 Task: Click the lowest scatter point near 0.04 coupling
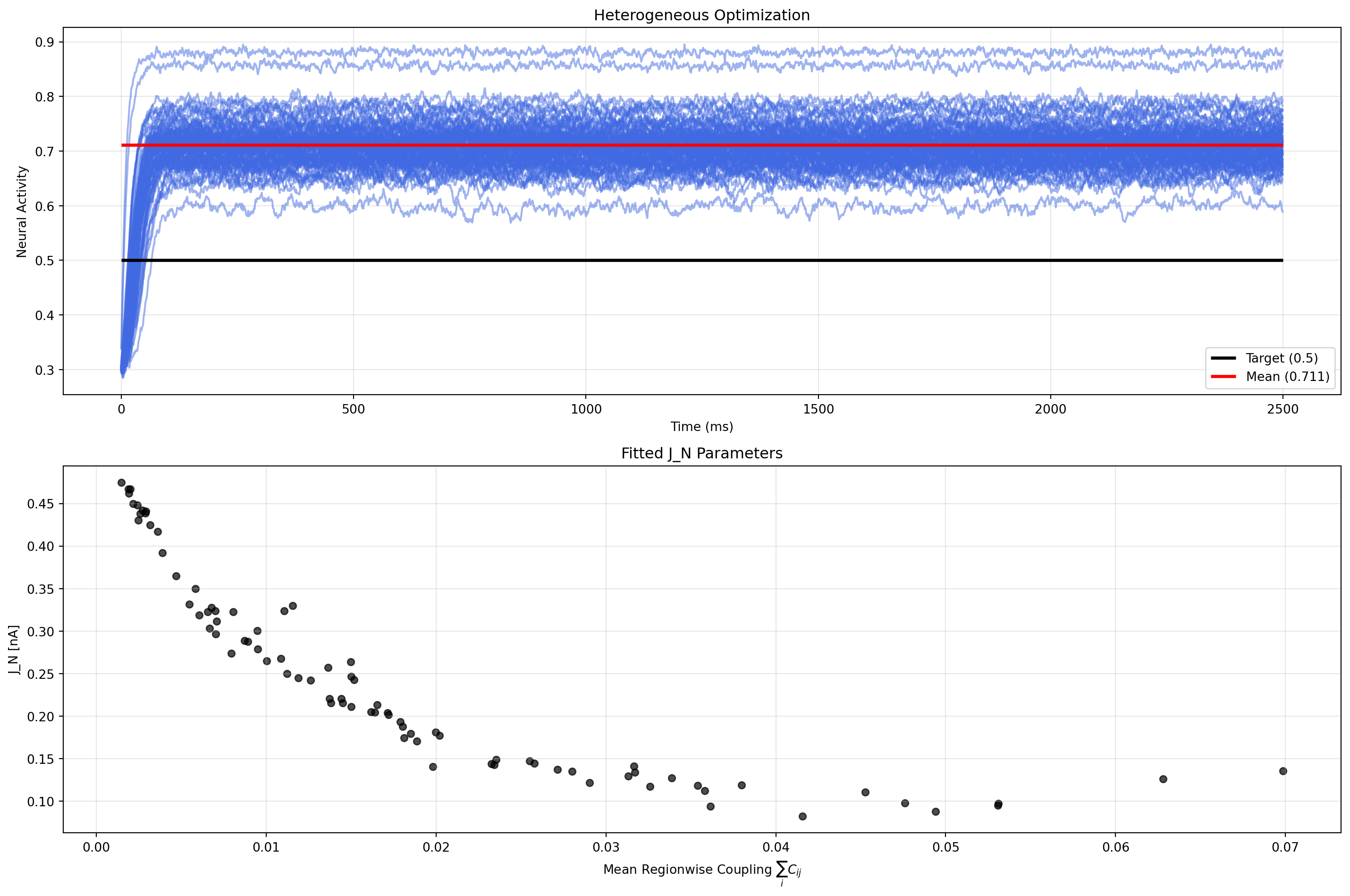802,817
